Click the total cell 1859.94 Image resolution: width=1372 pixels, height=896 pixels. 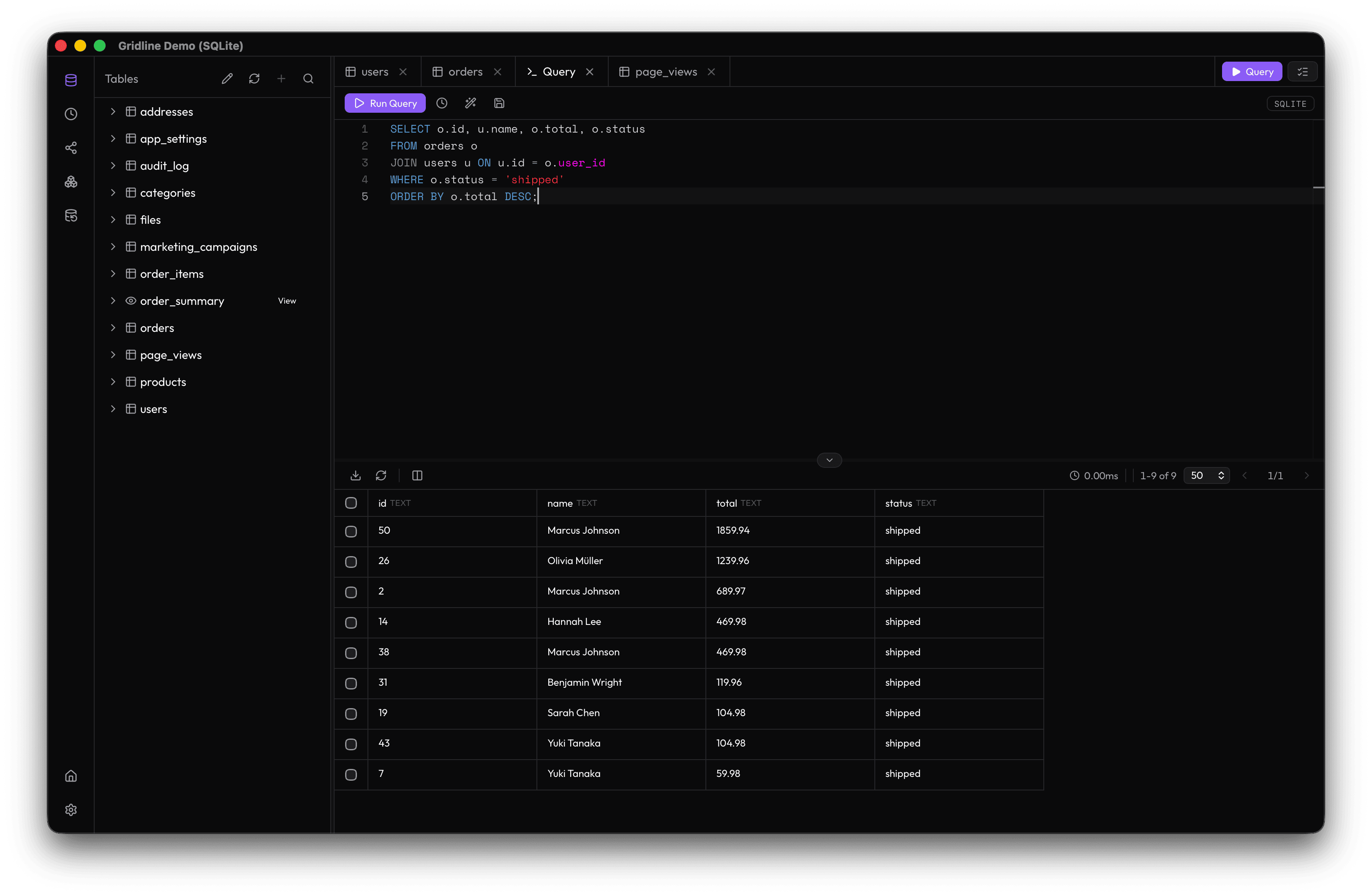790,531
